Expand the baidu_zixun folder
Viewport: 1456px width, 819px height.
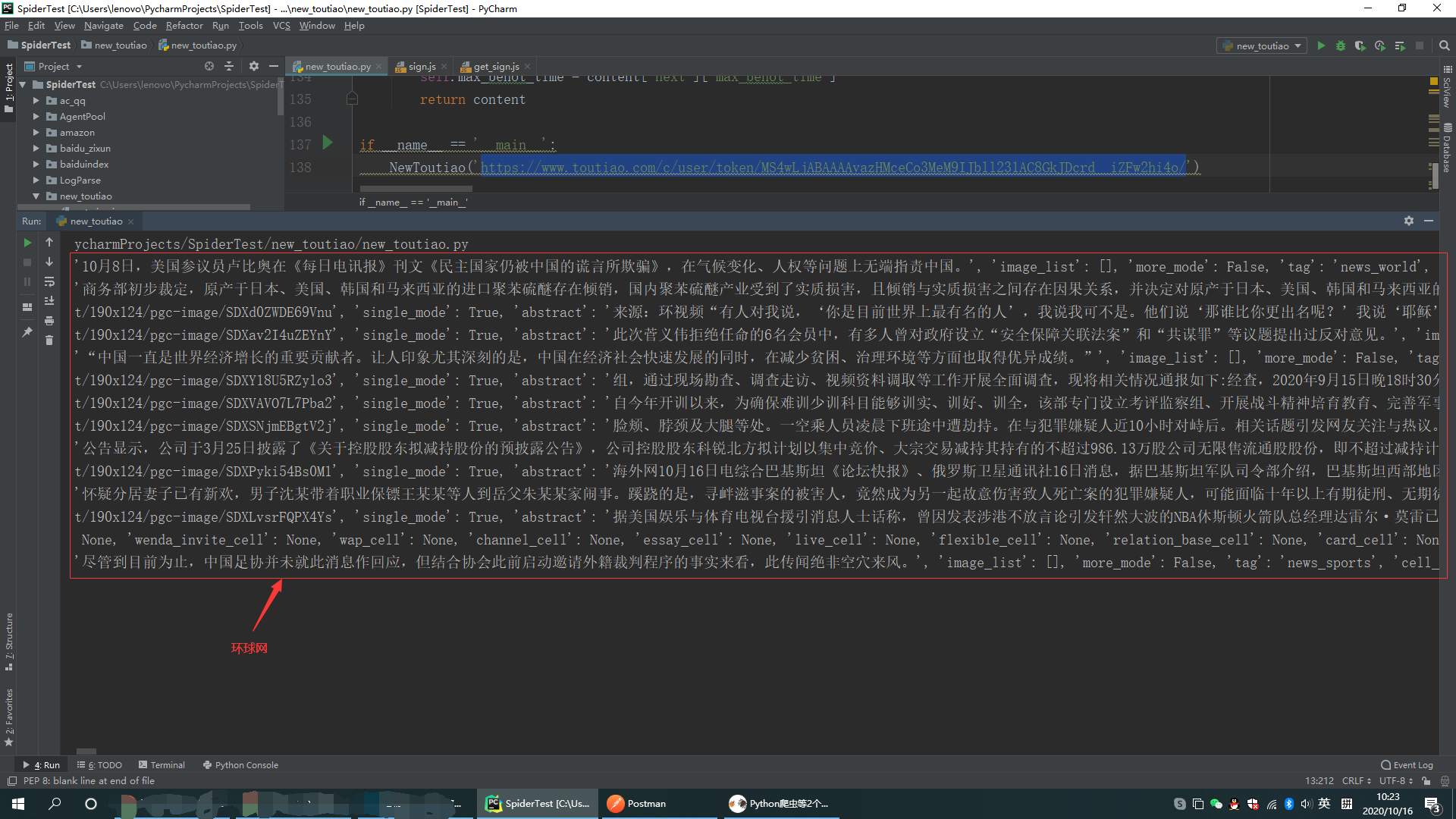pos(36,149)
